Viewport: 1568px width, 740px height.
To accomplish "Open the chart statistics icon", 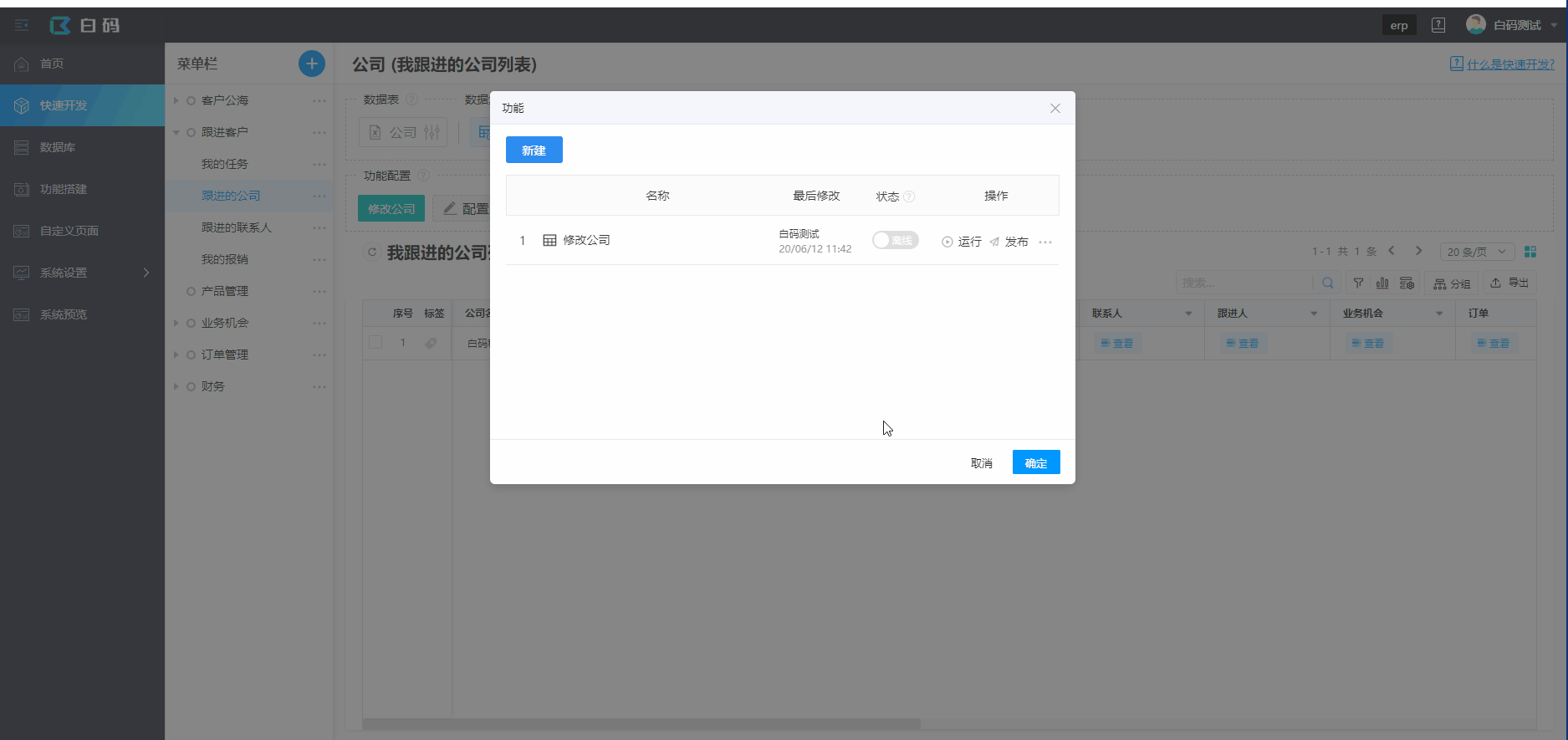I will (1382, 283).
